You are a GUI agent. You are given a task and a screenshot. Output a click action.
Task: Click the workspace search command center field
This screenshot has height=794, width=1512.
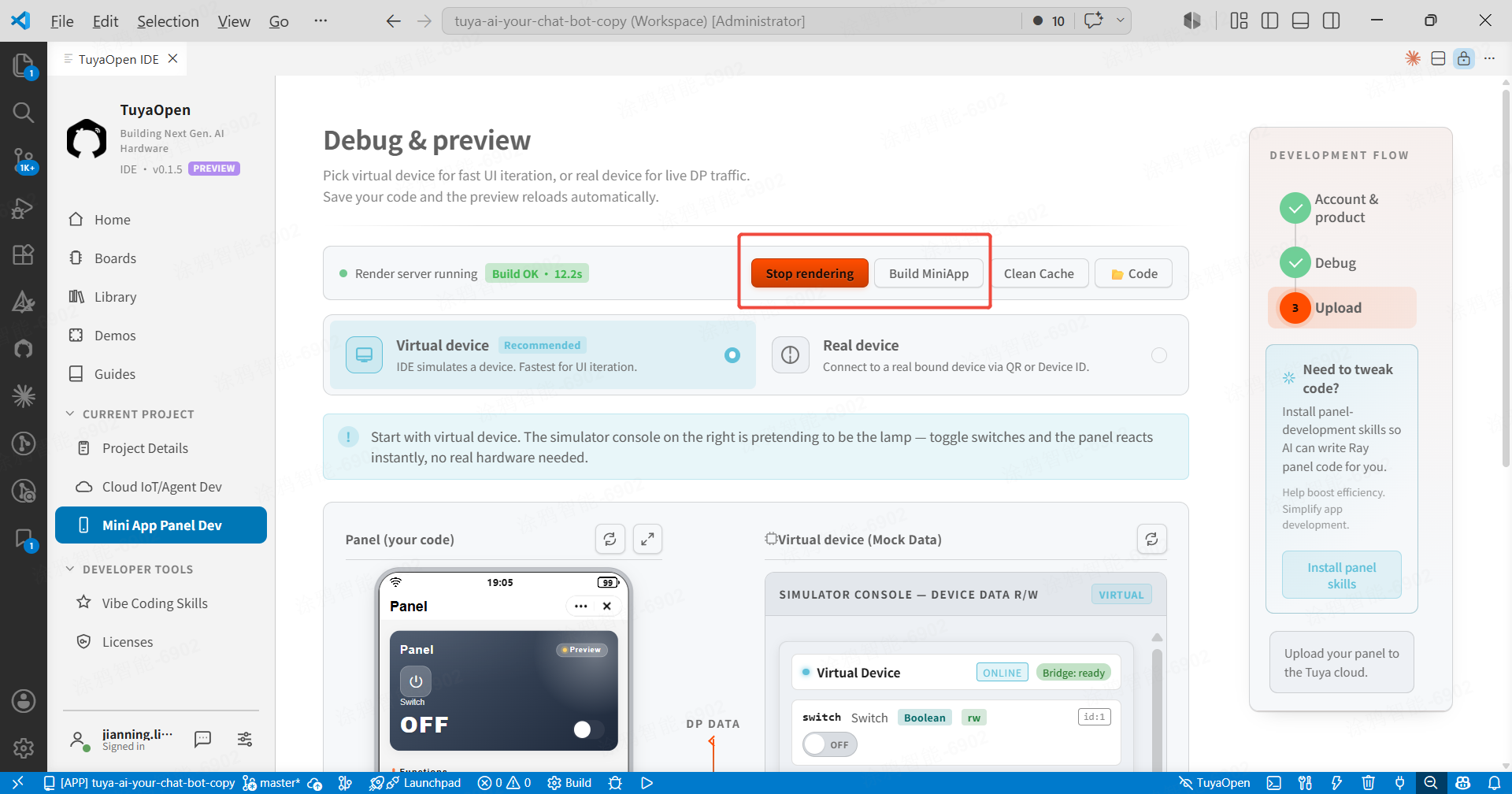pyautogui.click(x=732, y=20)
